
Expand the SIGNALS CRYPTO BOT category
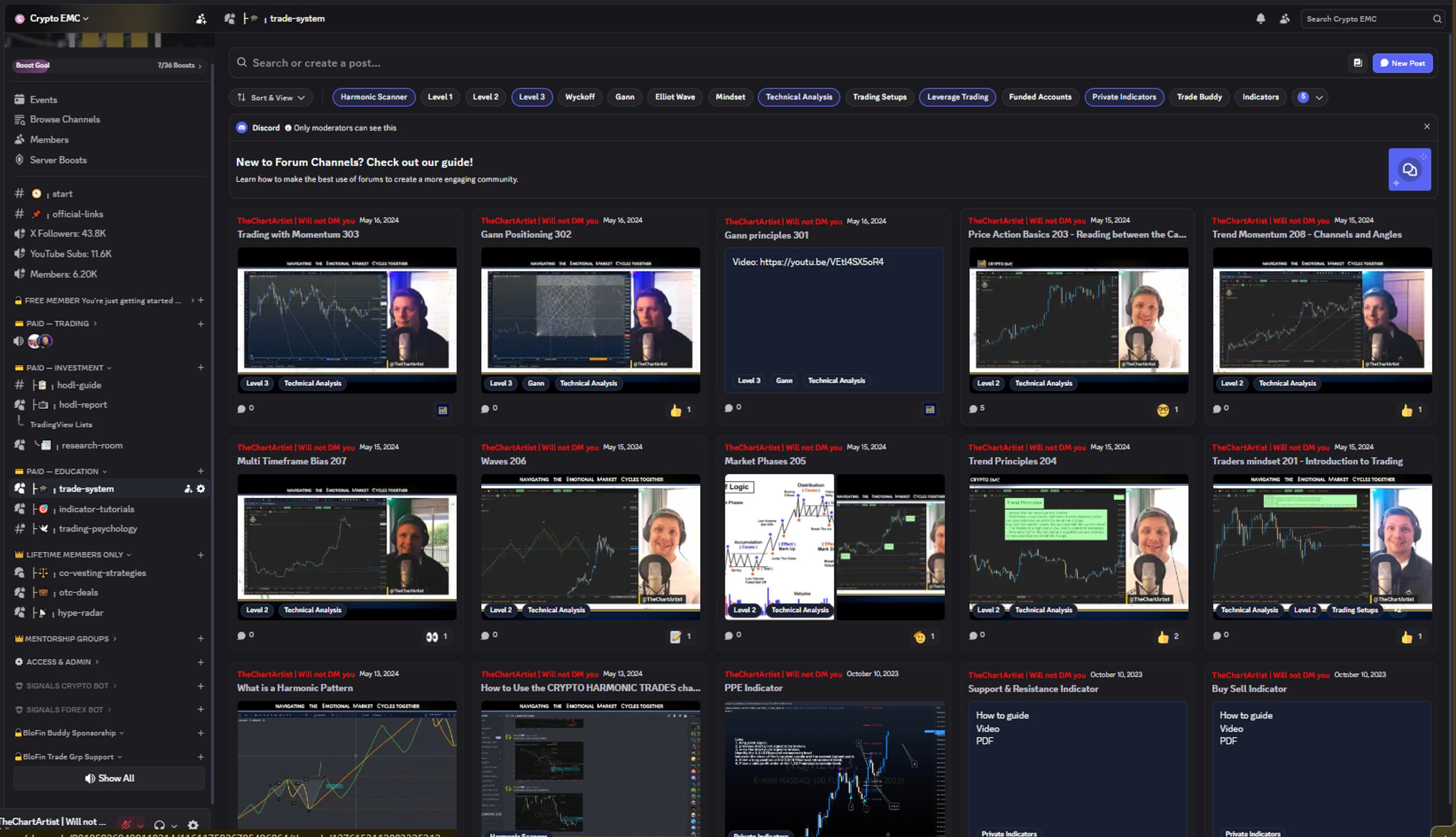66,686
